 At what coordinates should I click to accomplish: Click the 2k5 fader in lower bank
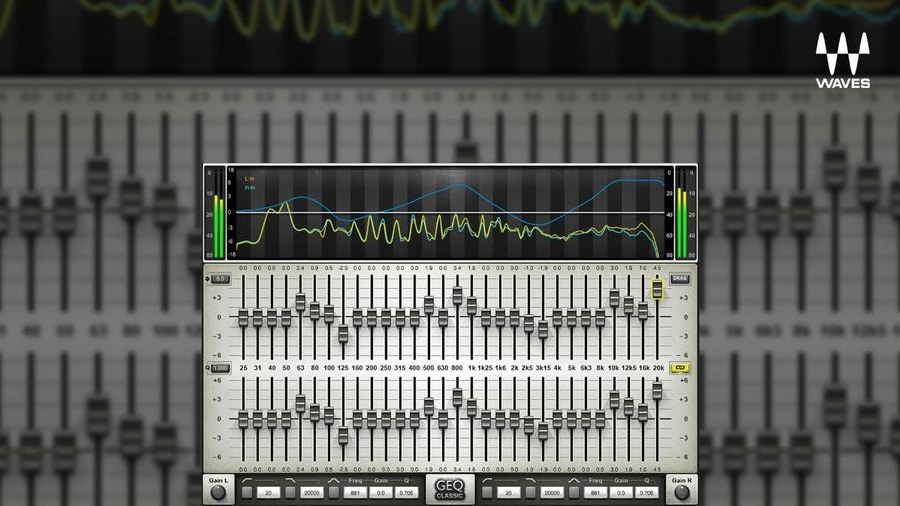(x=529, y=426)
